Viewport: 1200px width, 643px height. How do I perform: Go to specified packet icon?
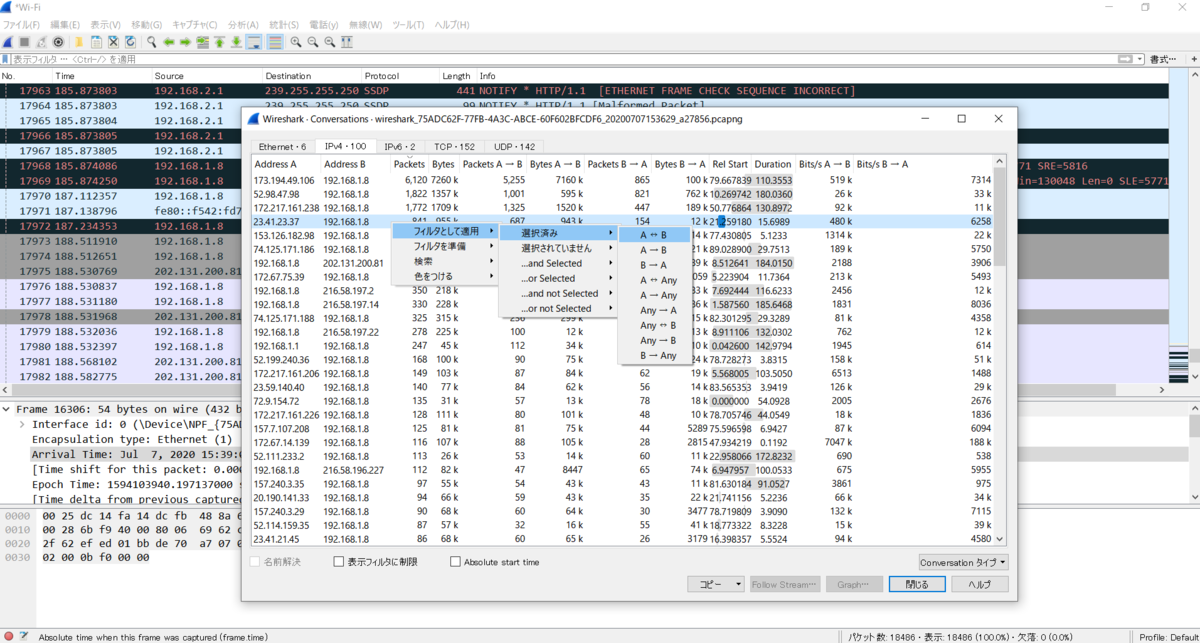pos(203,42)
